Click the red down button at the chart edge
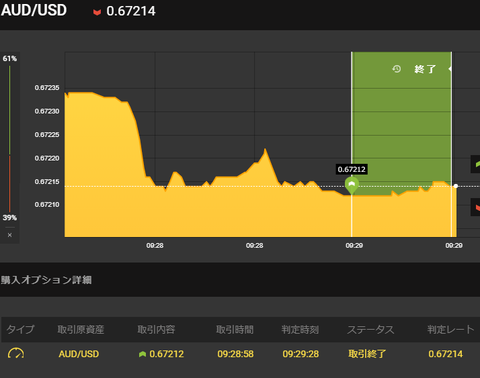Screen dimensions: 480x378 tap(475, 207)
